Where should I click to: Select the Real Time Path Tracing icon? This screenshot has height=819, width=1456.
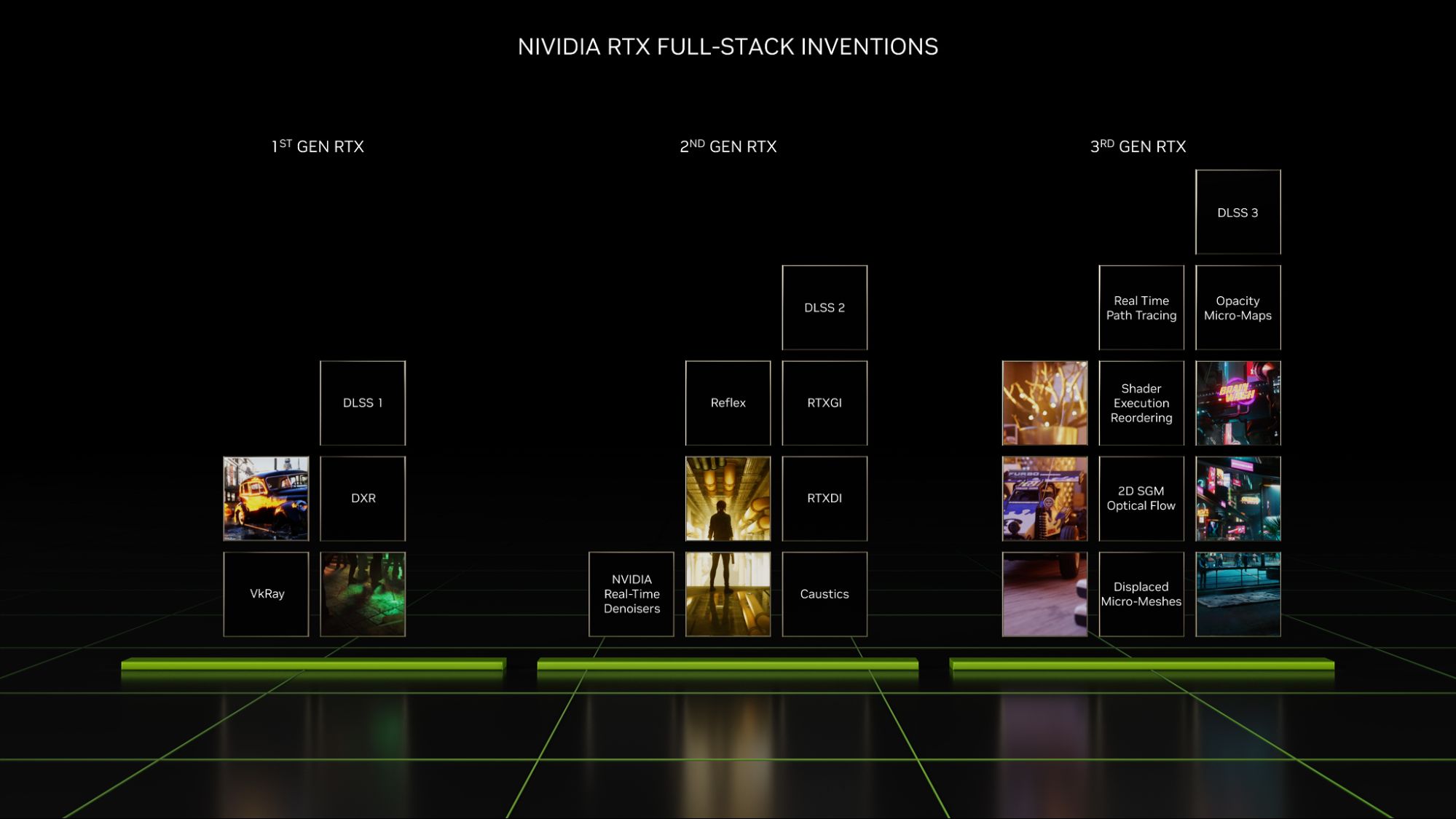coord(1141,307)
